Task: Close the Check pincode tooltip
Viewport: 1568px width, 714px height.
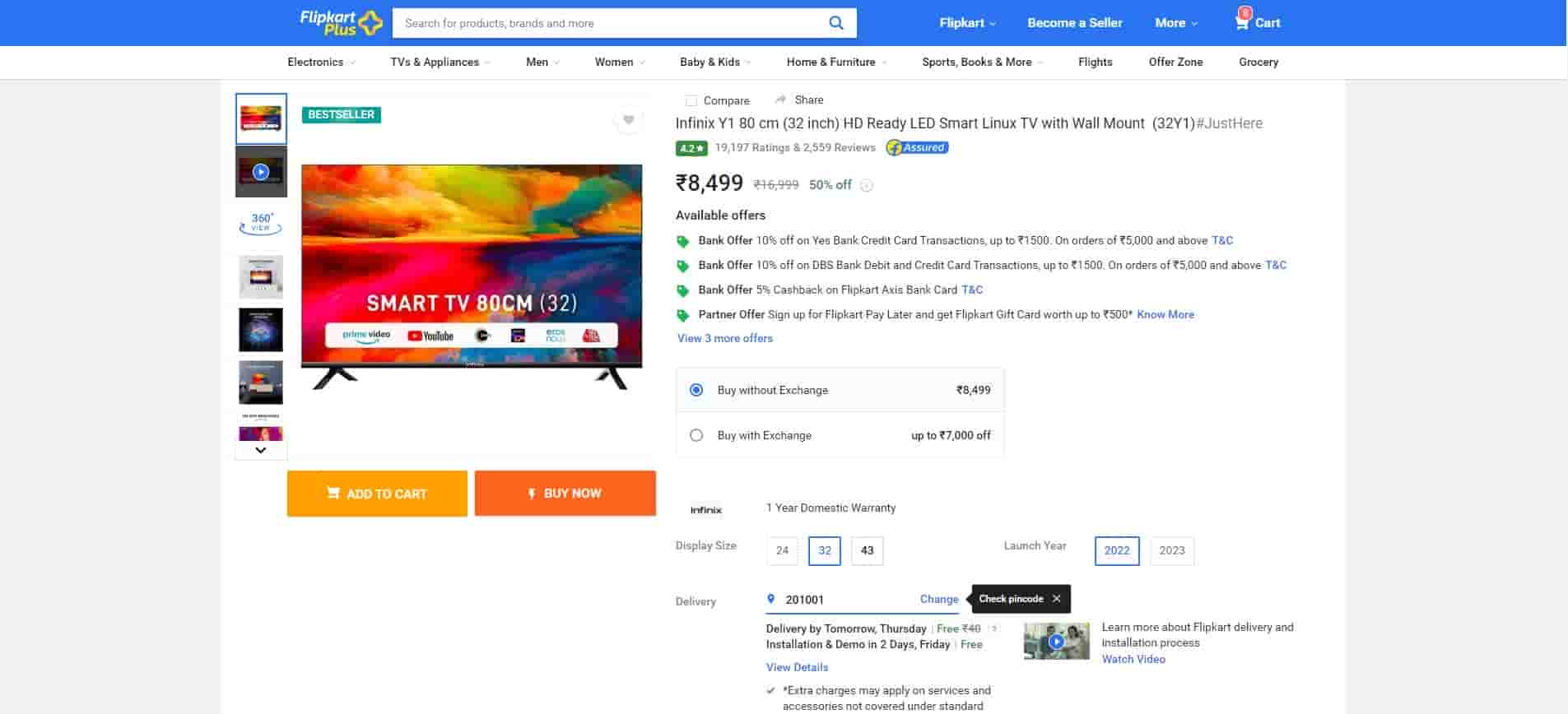Action: (x=1056, y=599)
